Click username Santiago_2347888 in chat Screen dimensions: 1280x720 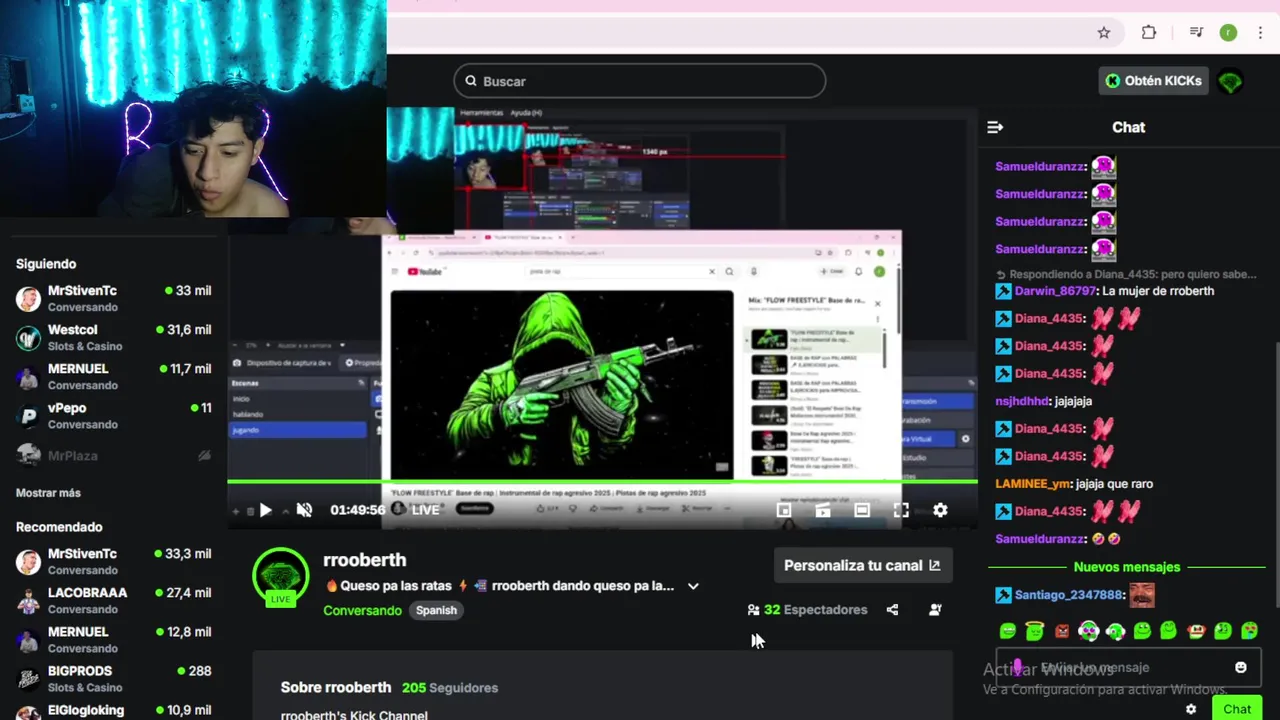(1069, 595)
